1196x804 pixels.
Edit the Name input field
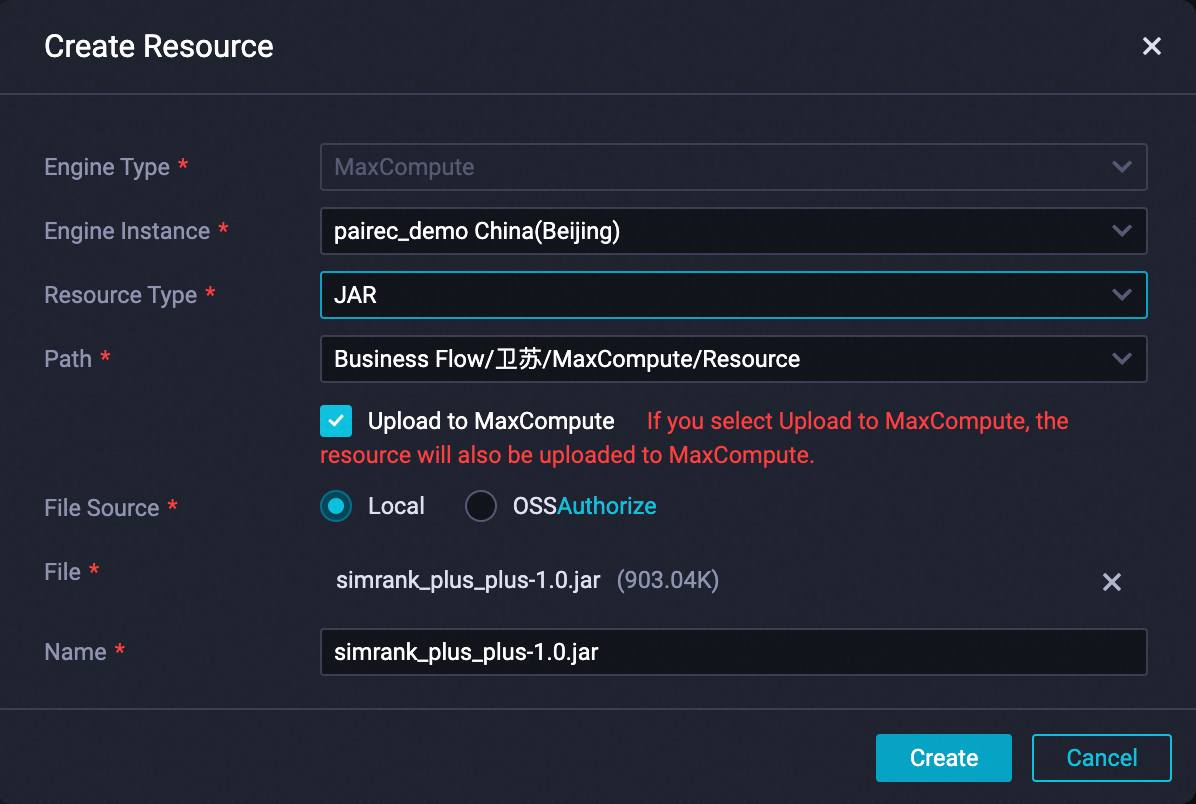pyautogui.click(x=732, y=652)
